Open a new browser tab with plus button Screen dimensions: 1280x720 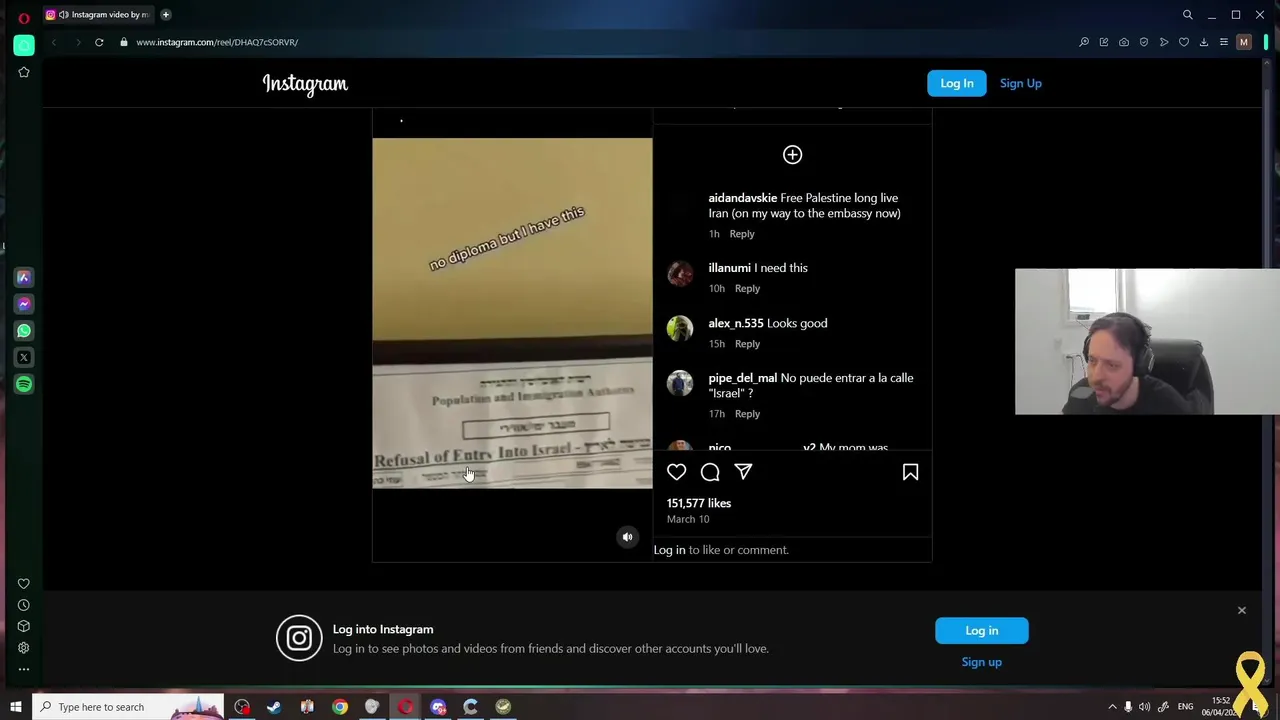166,15
